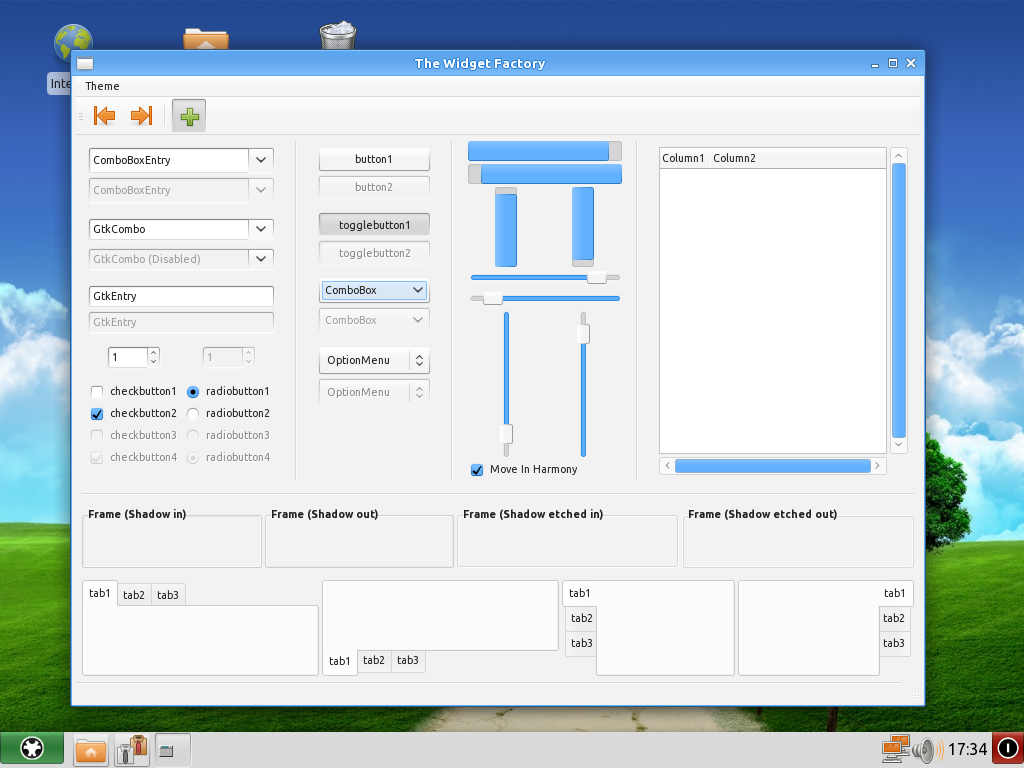Click the first horizontal slider handle
Image resolution: width=1024 pixels, height=768 pixels.
click(596, 278)
